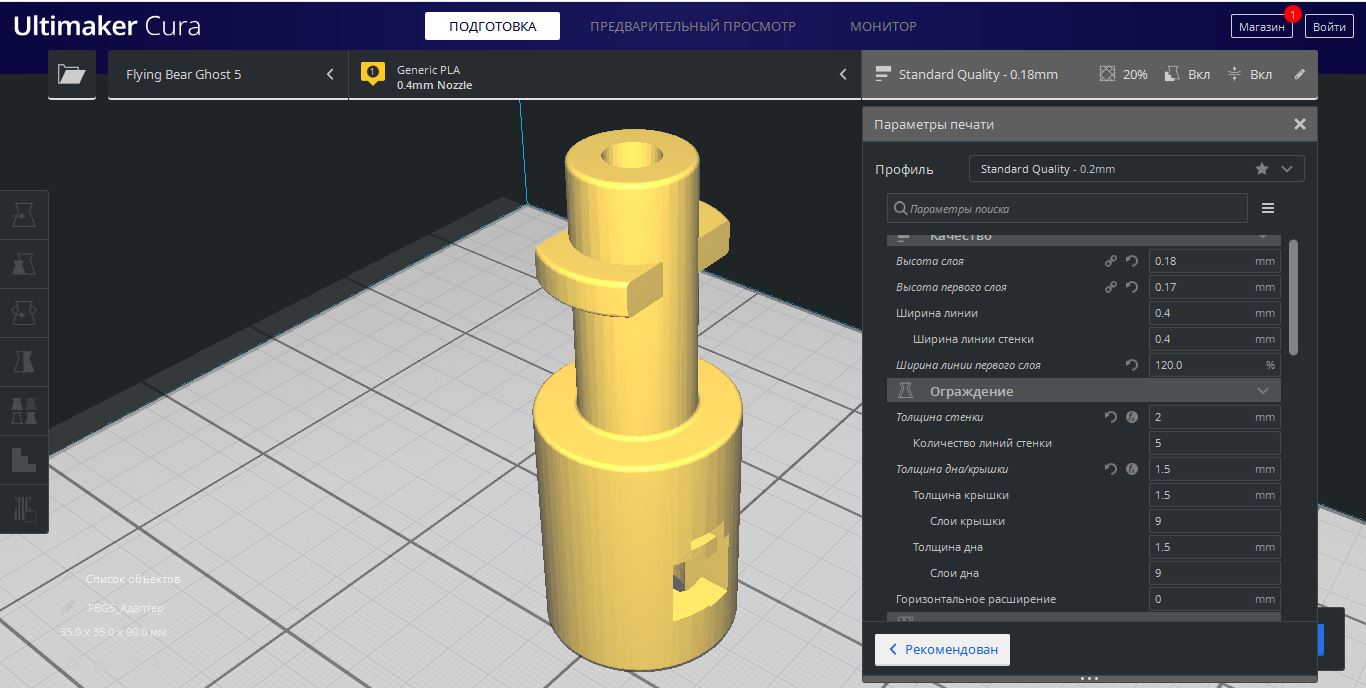Switch to the 'Предварительный просмотр' tab
1366x688 pixels.
coord(692,26)
